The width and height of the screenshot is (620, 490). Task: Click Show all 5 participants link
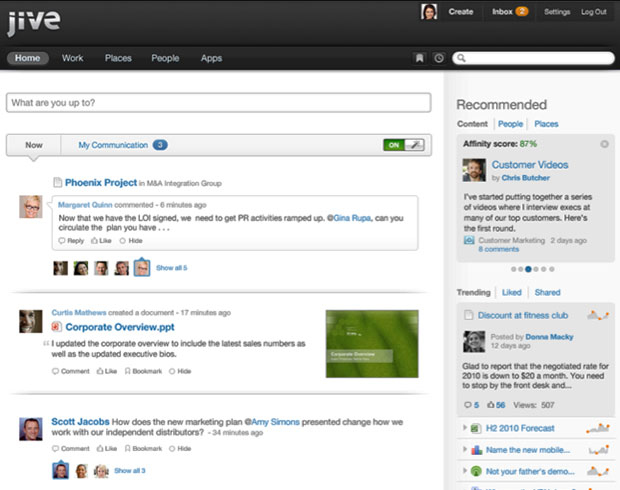pyautogui.click(x=171, y=268)
